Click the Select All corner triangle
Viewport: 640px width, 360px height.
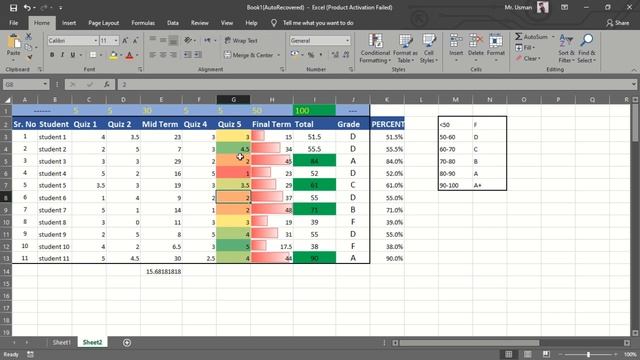coord(7,100)
